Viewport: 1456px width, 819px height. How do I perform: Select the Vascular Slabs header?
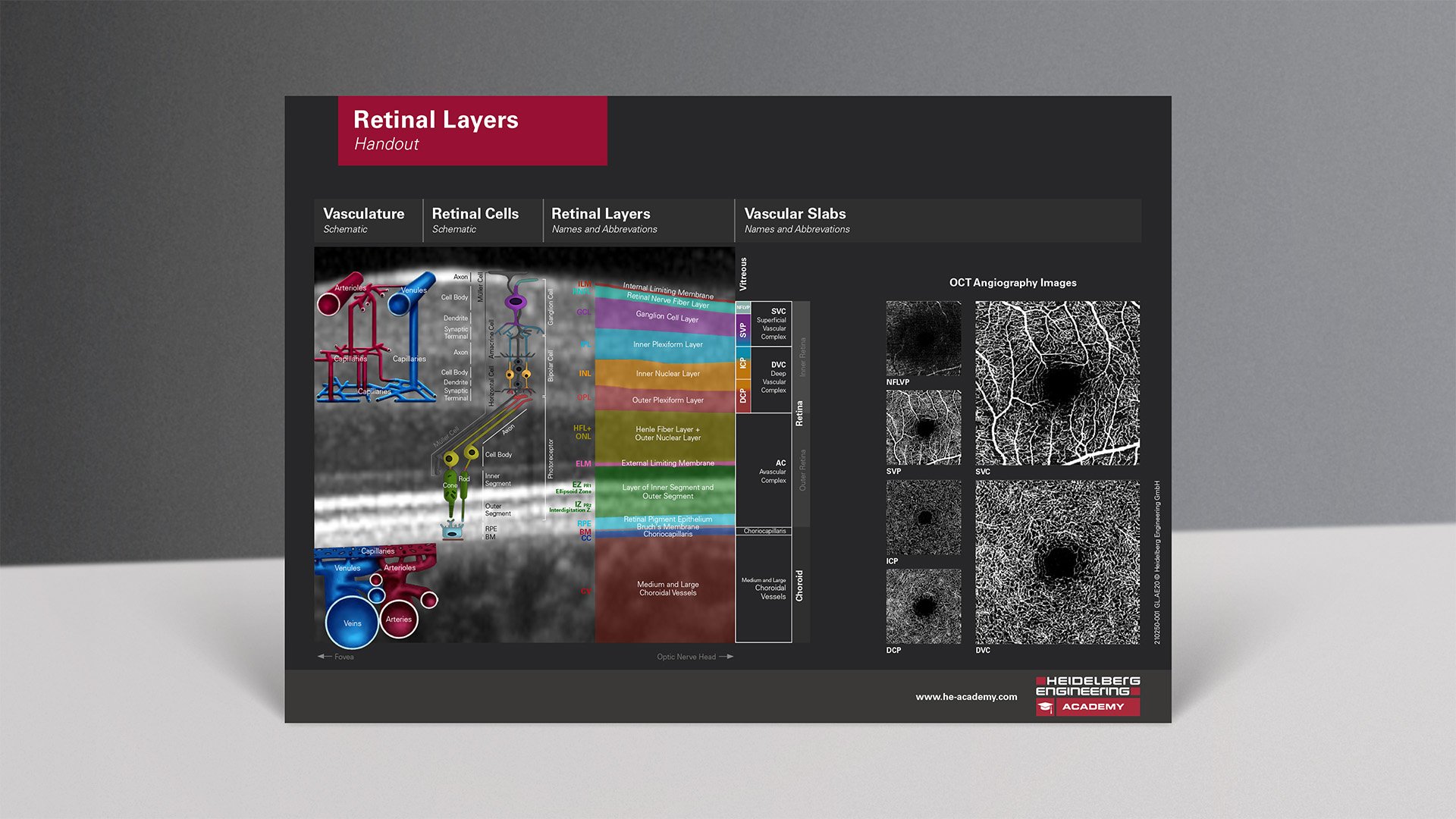click(796, 220)
